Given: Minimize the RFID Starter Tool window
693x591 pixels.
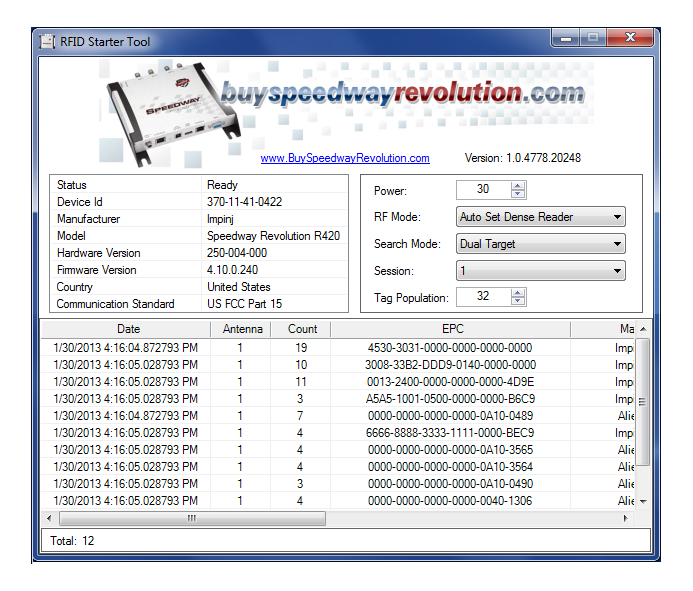Looking at the screenshot, I should [x=566, y=38].
